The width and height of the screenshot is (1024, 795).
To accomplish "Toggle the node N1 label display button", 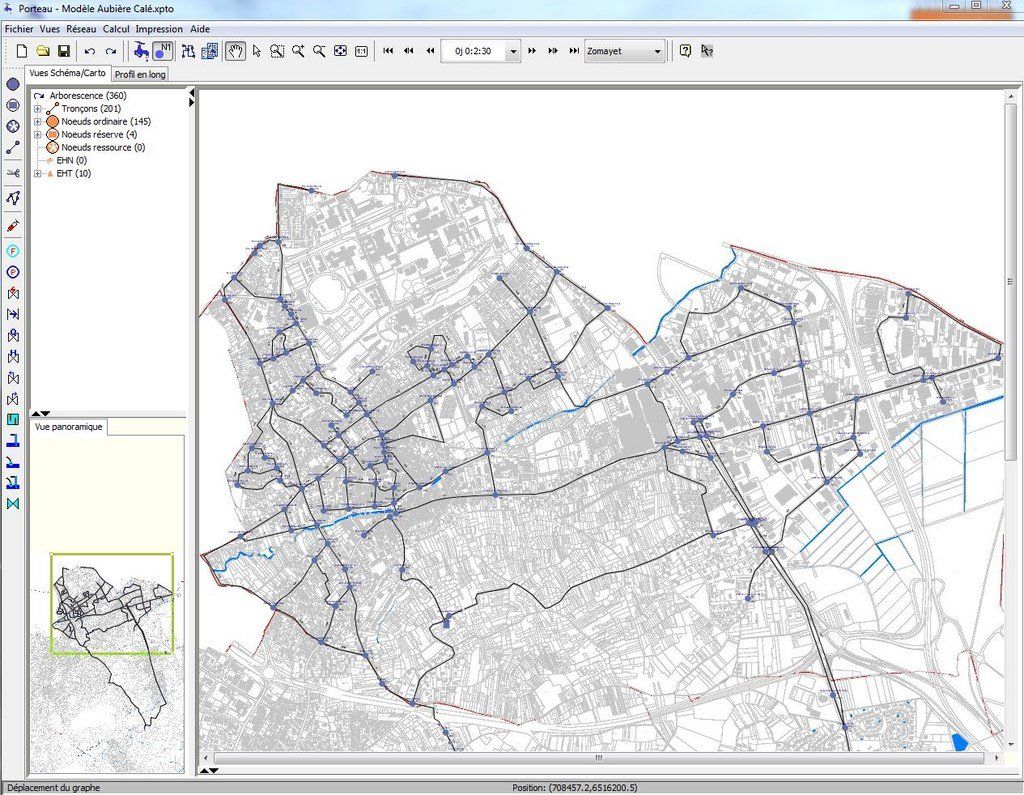I will point(163,51).
